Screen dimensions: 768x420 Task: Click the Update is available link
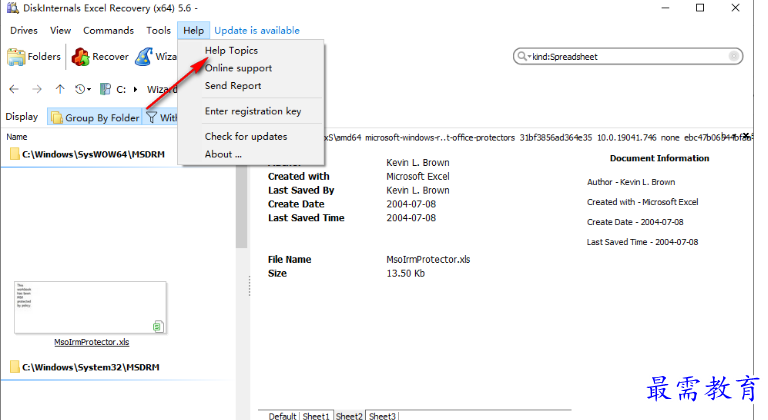257,30
